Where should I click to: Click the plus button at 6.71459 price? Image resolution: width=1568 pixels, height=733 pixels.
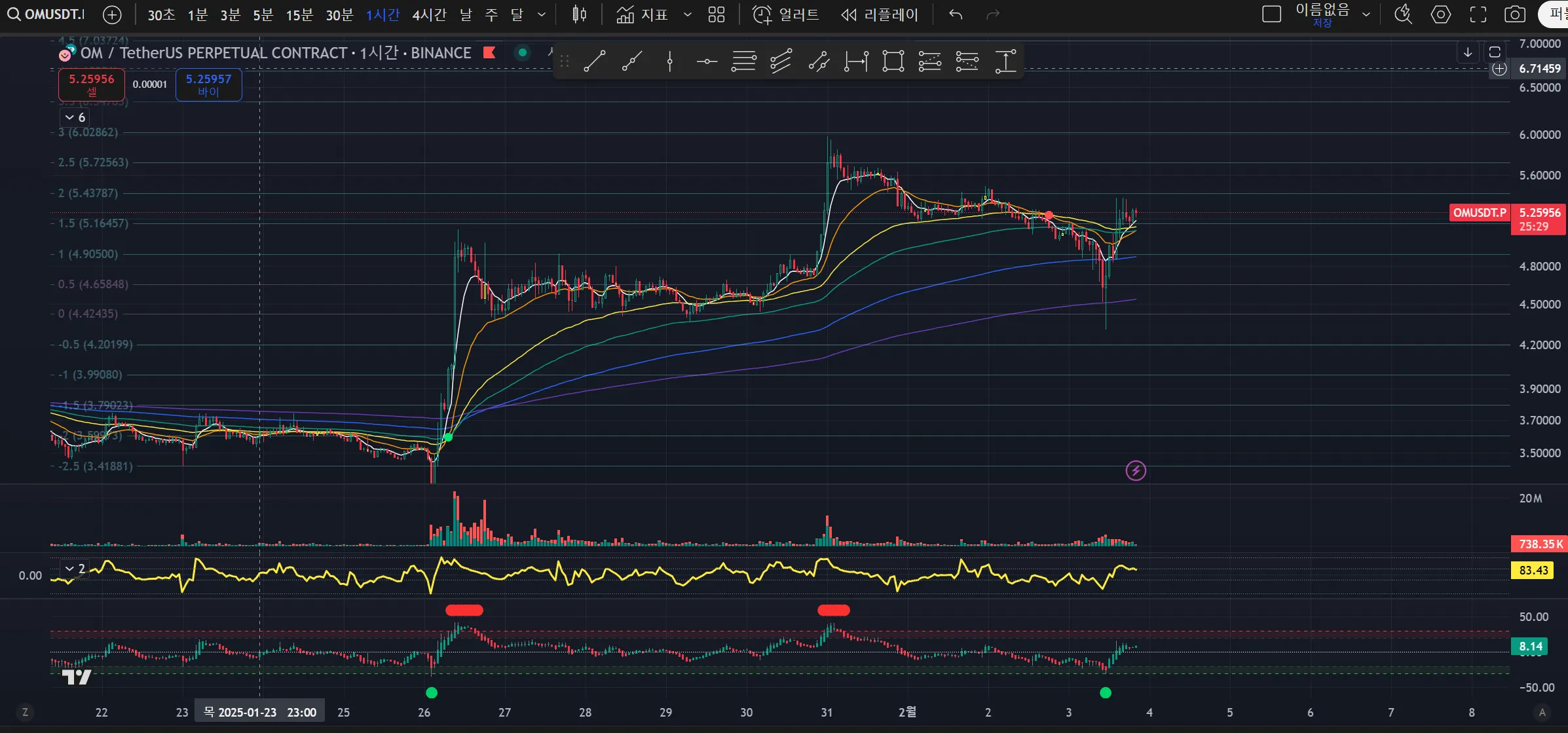click(1499, 69)
